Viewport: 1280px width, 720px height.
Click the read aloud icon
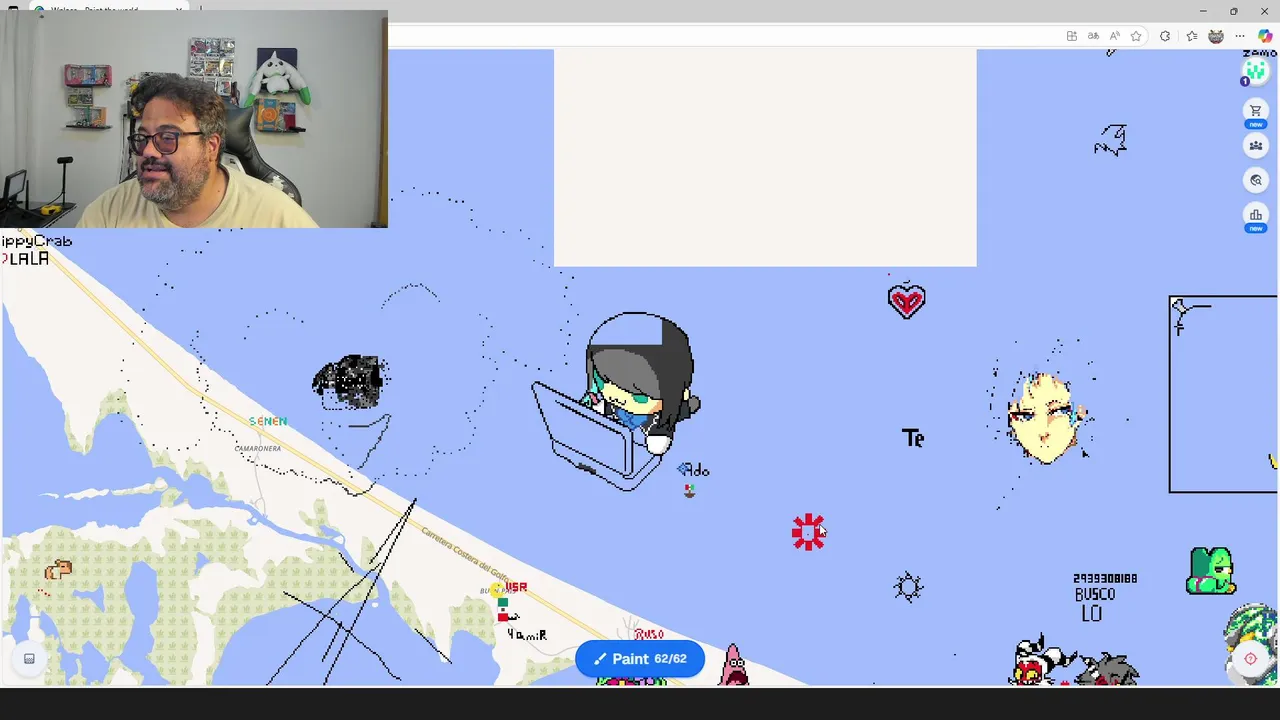click(x=1115, y=37)
